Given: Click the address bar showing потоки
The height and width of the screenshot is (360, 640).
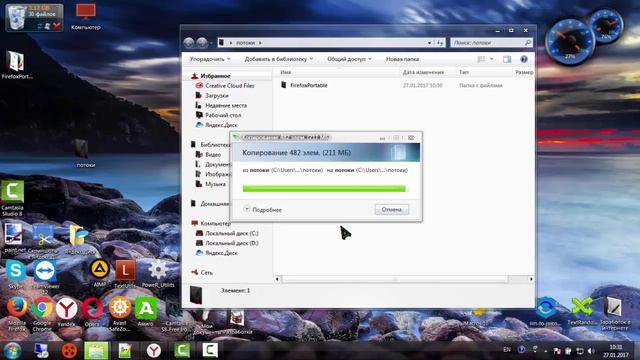Looking at the screenshot, I should 327,42.
